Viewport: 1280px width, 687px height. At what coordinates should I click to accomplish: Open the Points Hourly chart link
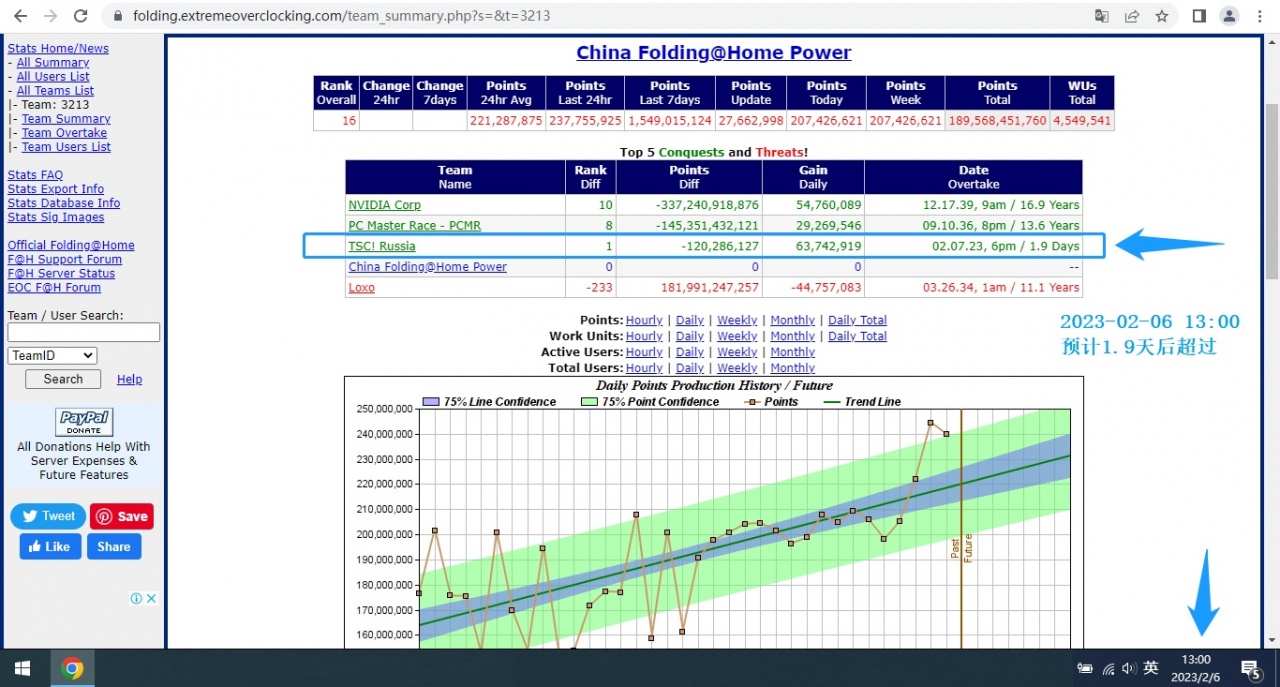[644, 320]
